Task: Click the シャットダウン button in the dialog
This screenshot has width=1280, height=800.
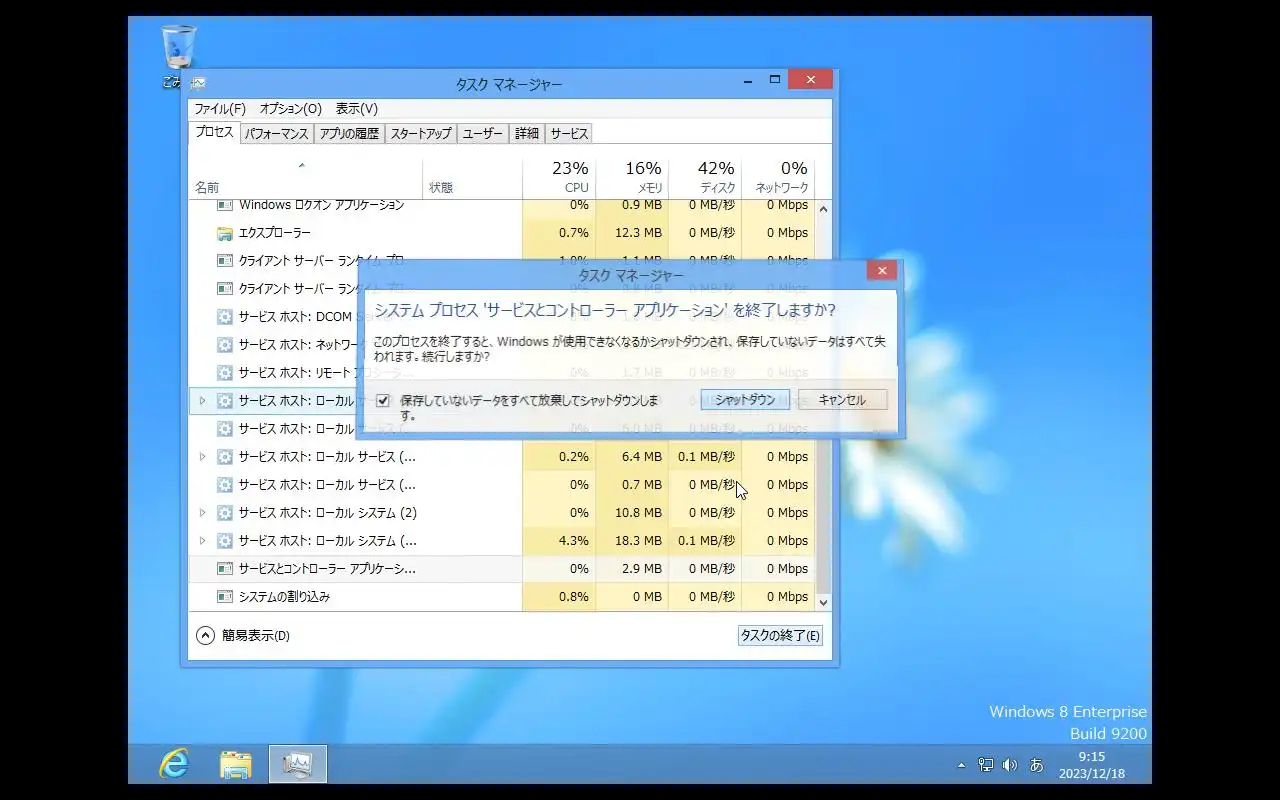Action: [745, 400]
